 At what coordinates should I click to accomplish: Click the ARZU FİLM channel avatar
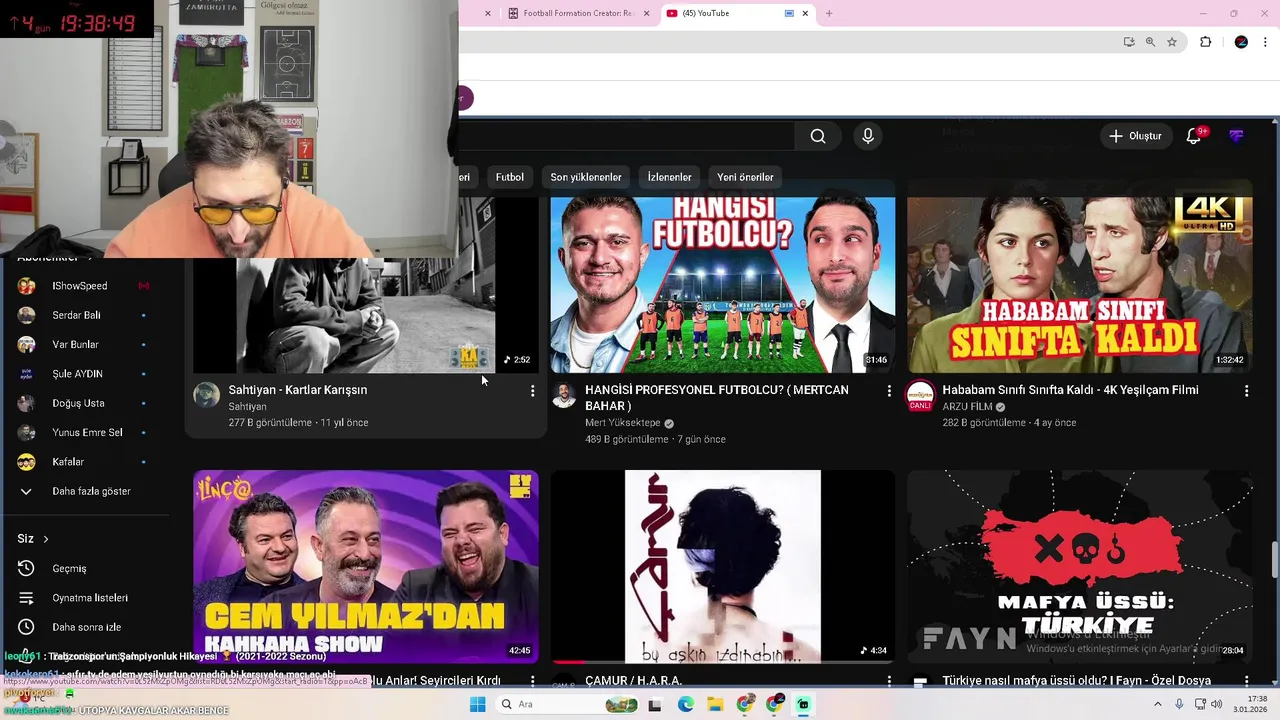point(920,394)
